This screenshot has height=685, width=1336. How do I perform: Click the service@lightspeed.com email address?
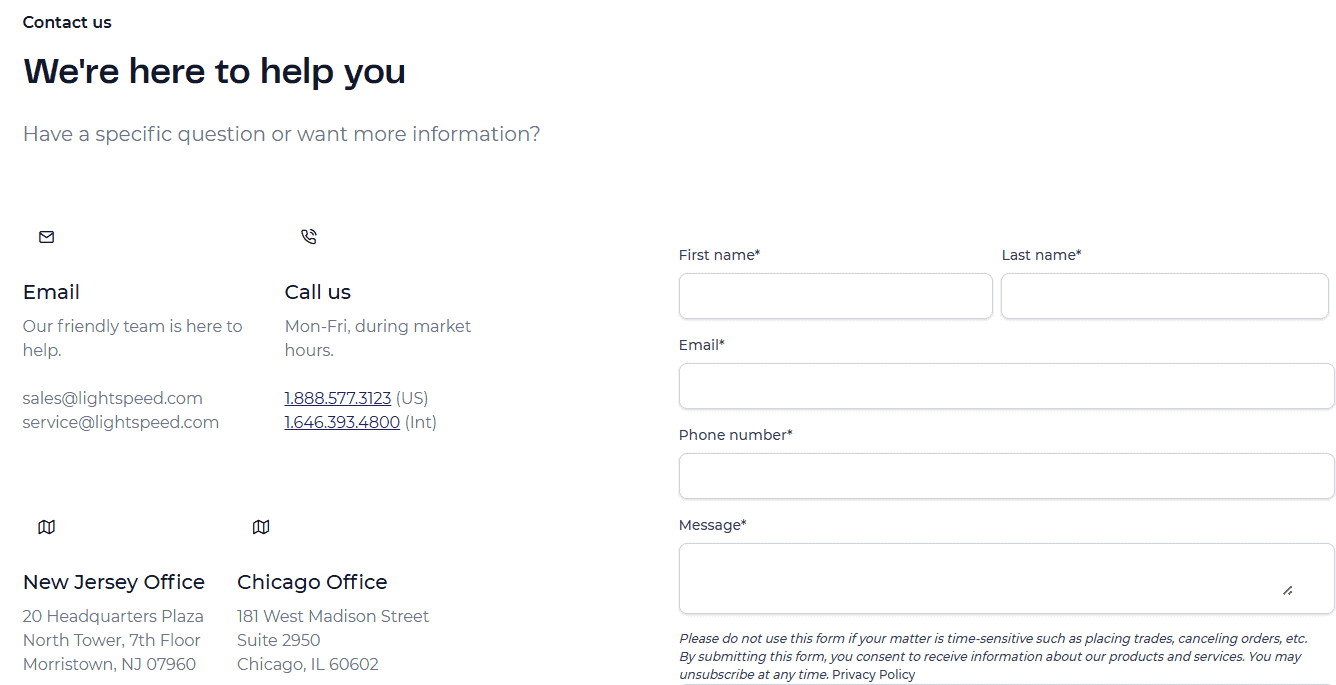[x=121, y=422]
